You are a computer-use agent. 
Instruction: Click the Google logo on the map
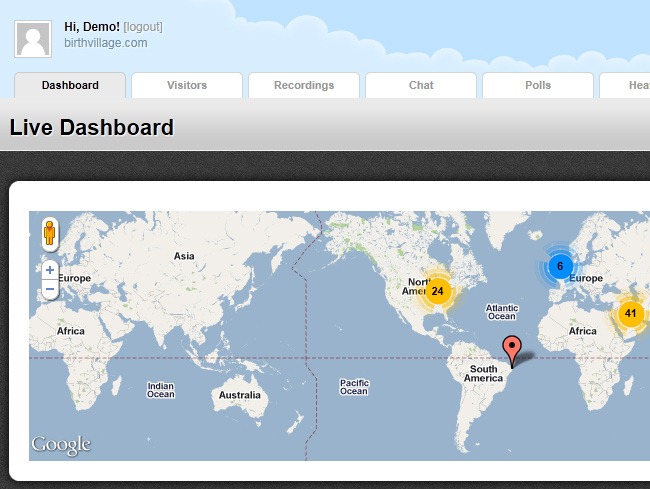61,444
